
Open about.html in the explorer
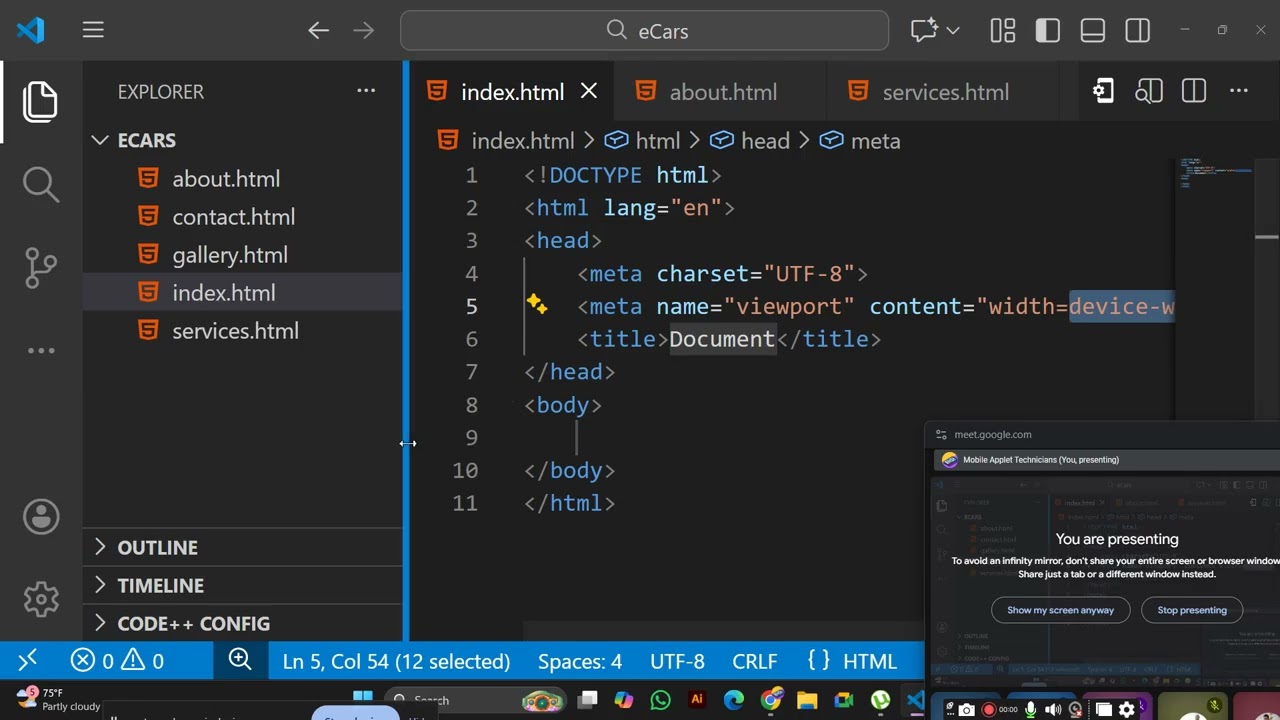(242, 179)
